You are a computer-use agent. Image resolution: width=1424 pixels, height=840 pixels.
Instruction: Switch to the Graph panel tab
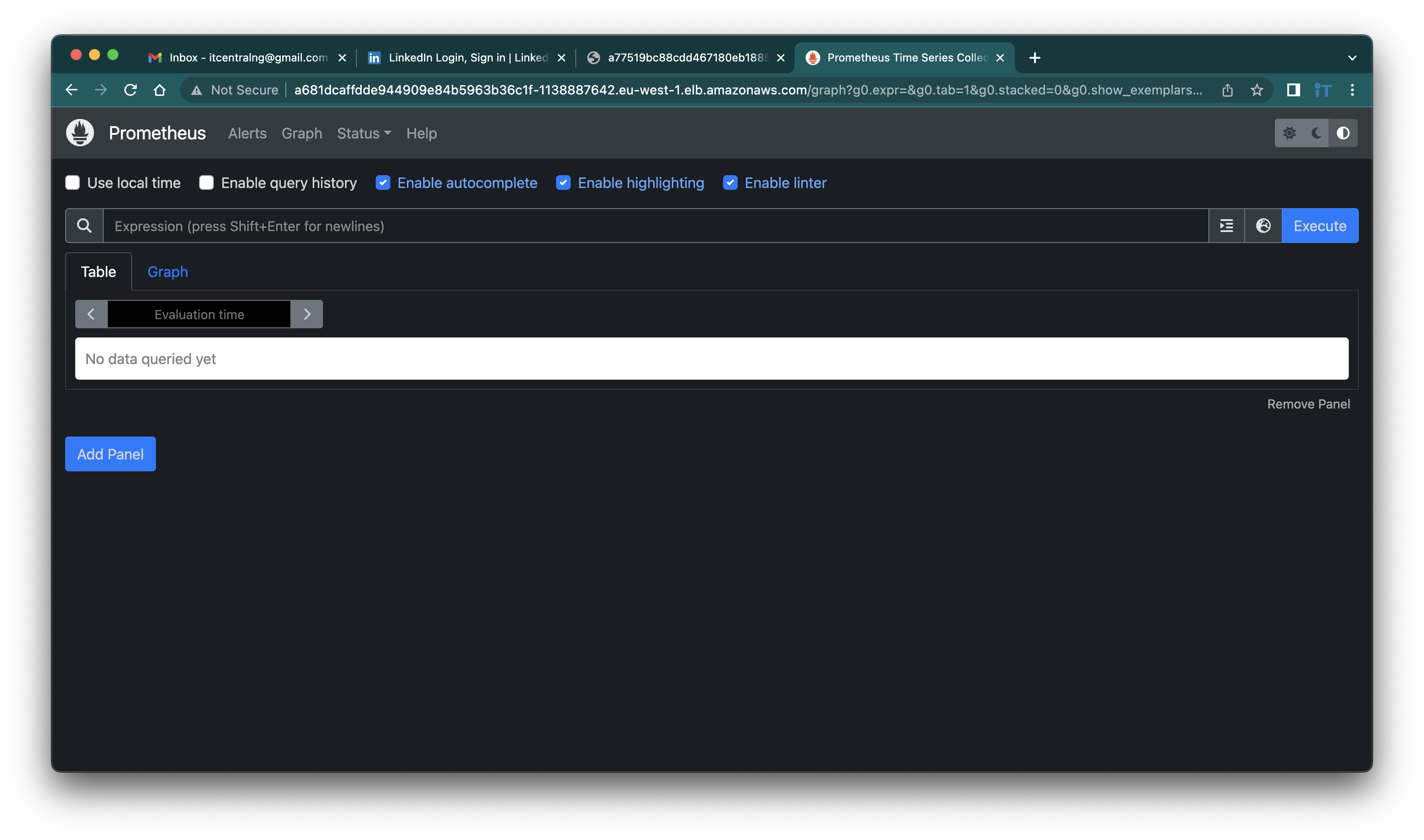(x=167, y=272)
